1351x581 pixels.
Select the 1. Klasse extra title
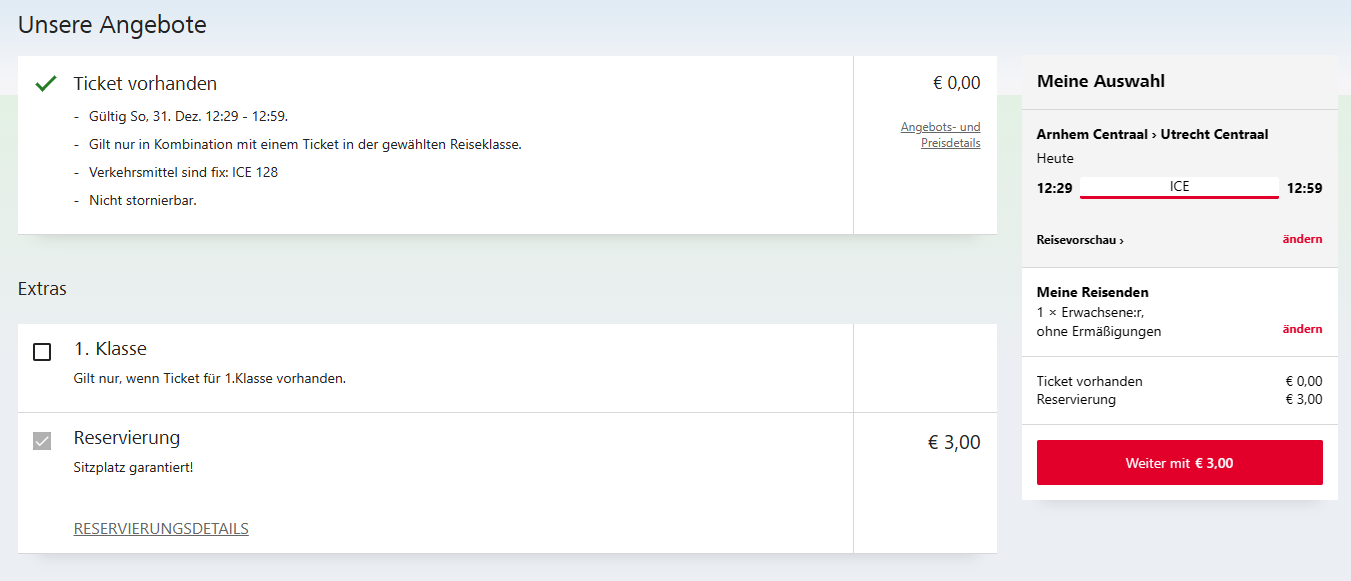[x=110, y=349]
